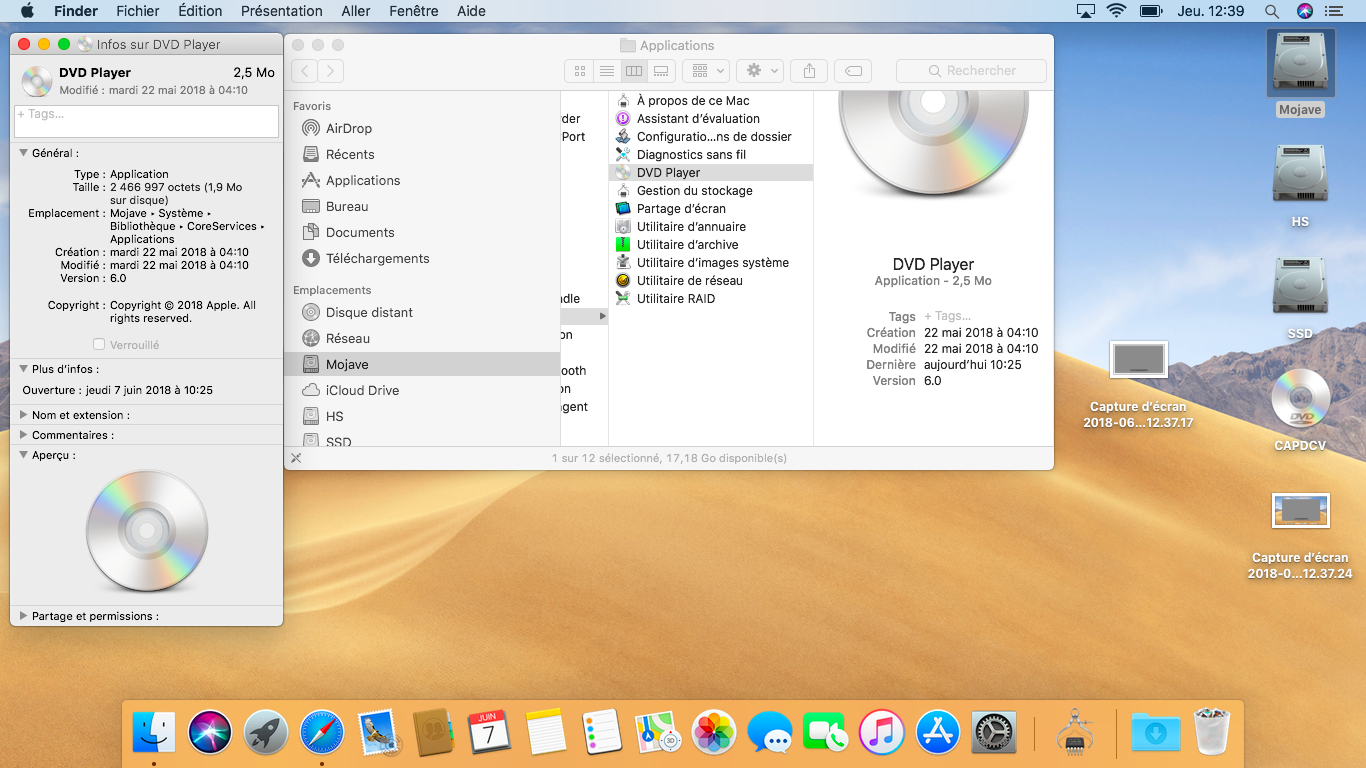Collapse the Plus d'infos section

[24, 369]
